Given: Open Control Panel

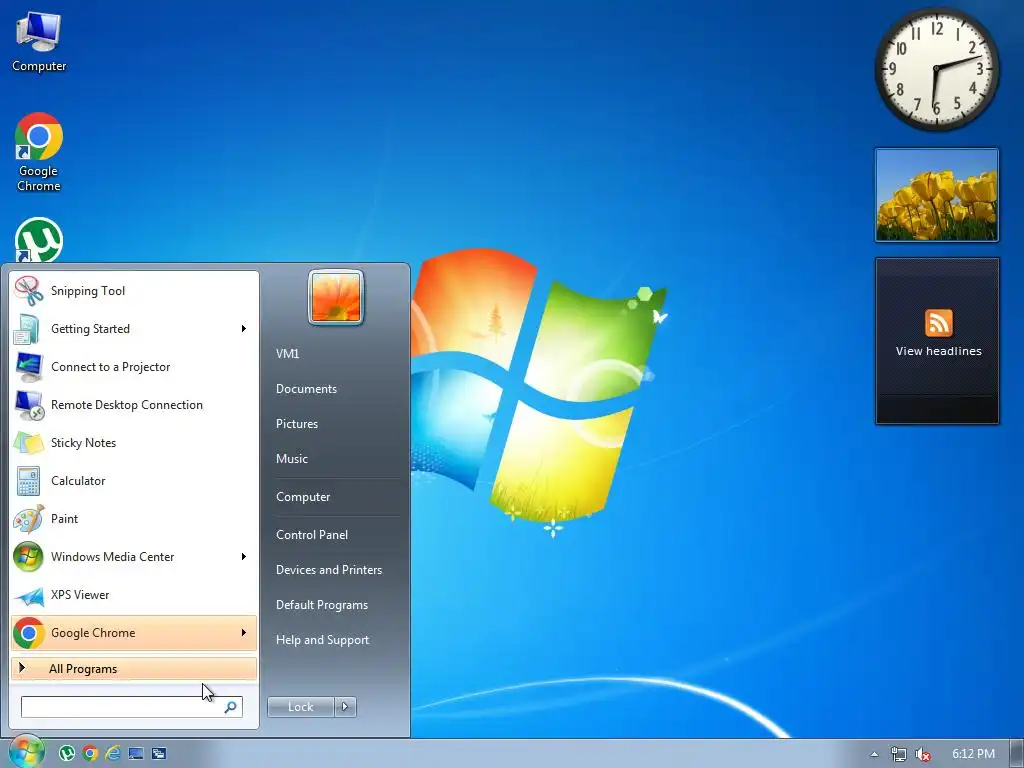Looking at the screenshot, I should (x=312, y=535).
